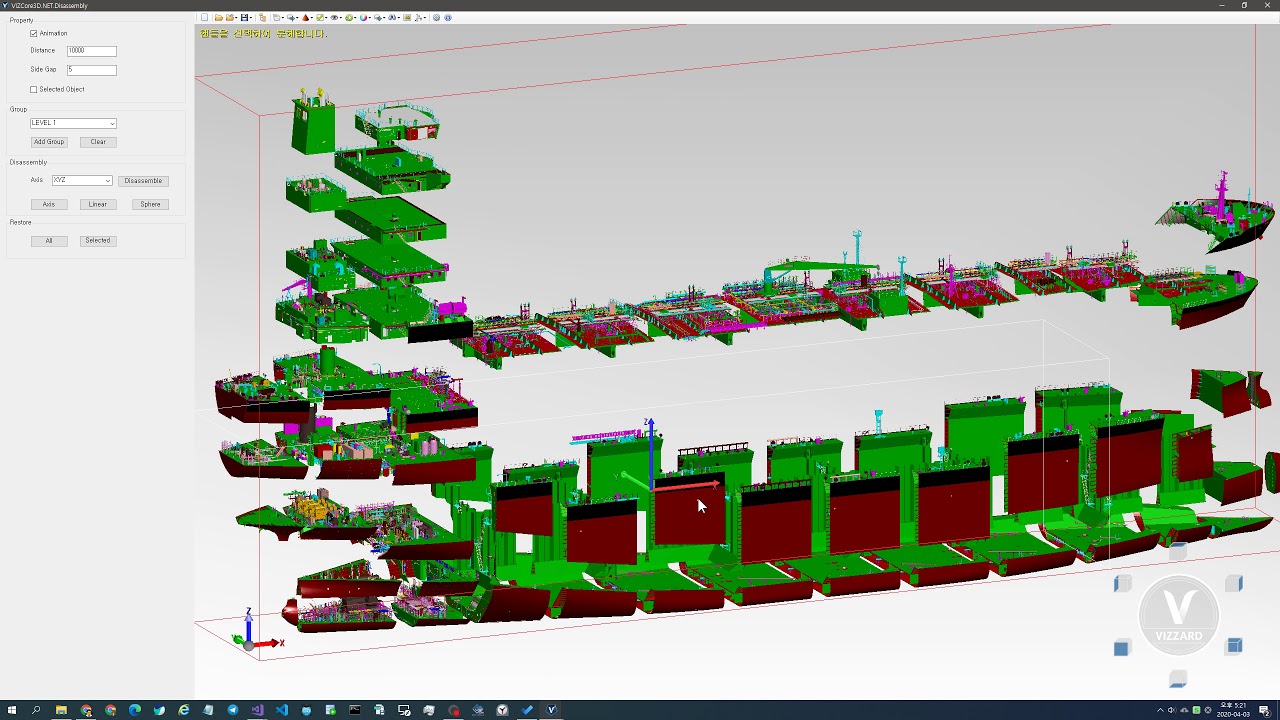Open Visual Studio Code from taskbar
The height and width of the screenshot is (720, 1280).
click(282, 710)
